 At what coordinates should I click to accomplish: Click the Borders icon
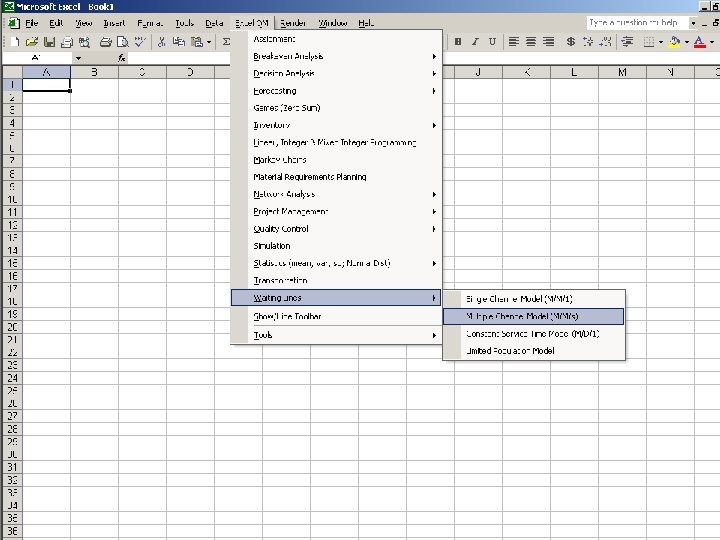pos(648,42)
